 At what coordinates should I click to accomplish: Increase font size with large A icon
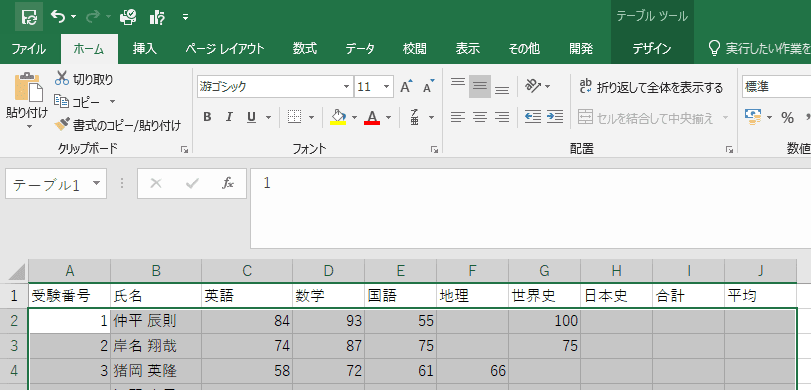[x=407, y=86]
